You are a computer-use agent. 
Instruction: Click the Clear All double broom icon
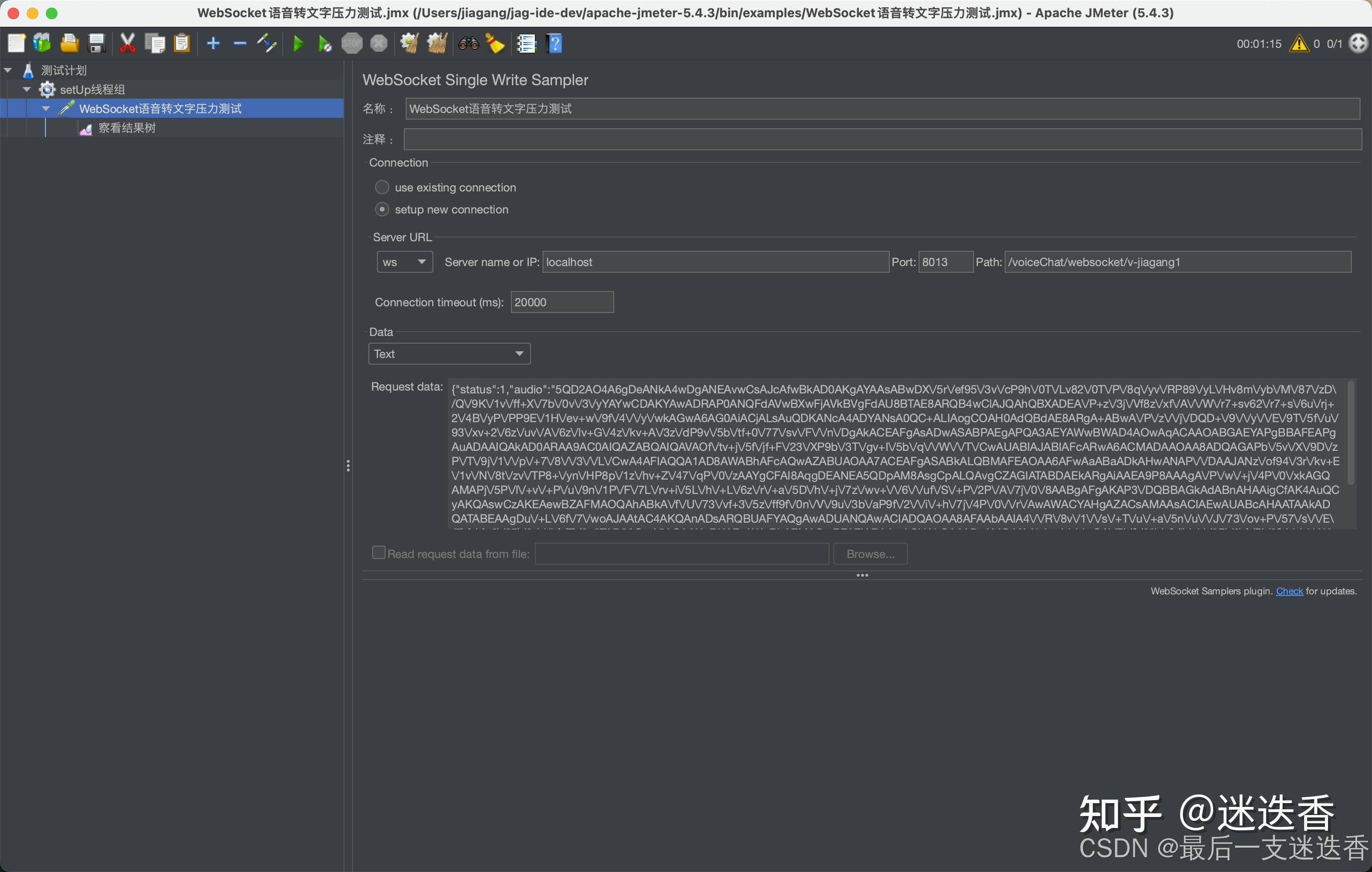(437, 44)
